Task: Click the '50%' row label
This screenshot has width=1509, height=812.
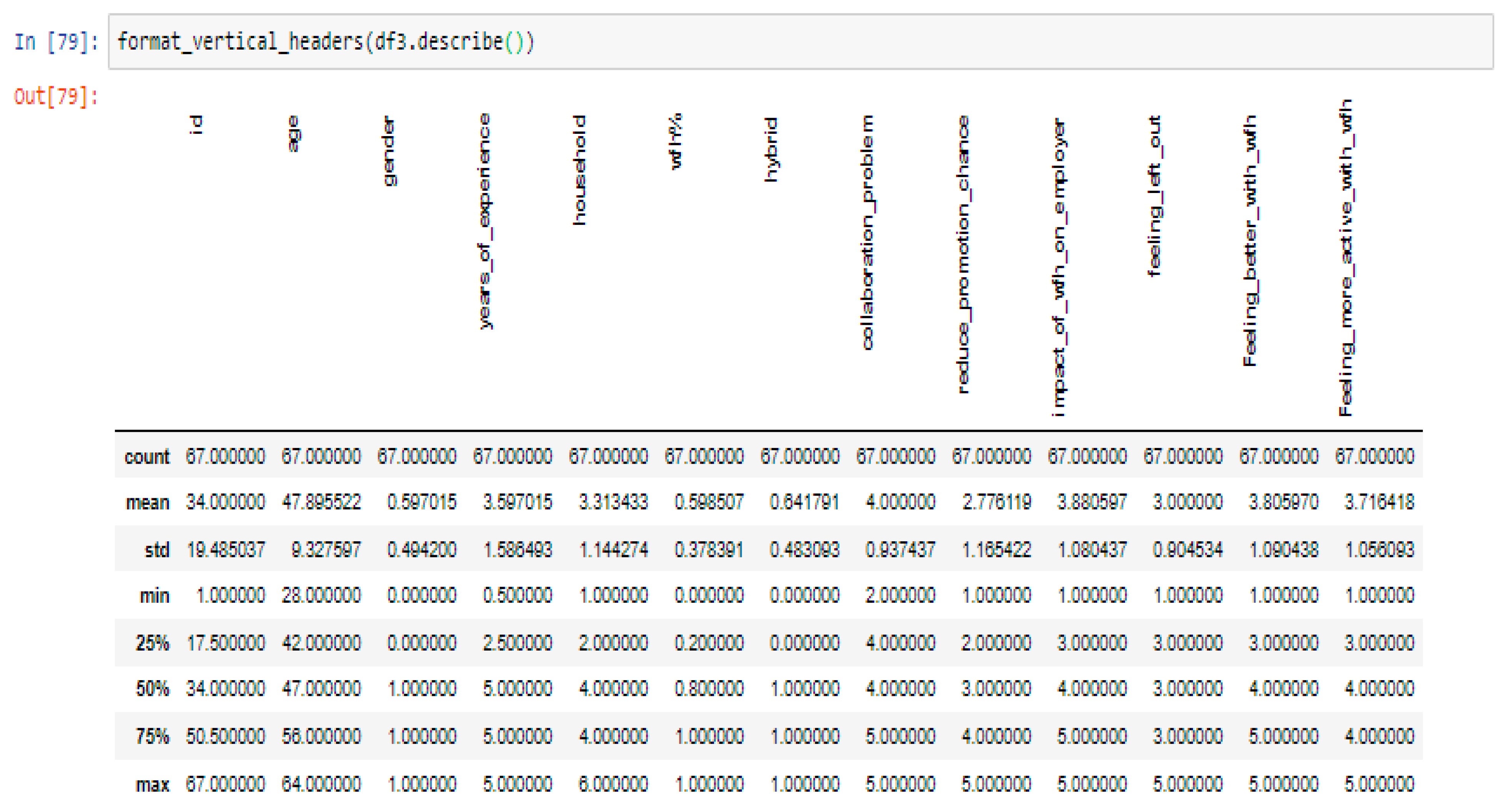Action: pyautogui.click(x=152, y=688)
